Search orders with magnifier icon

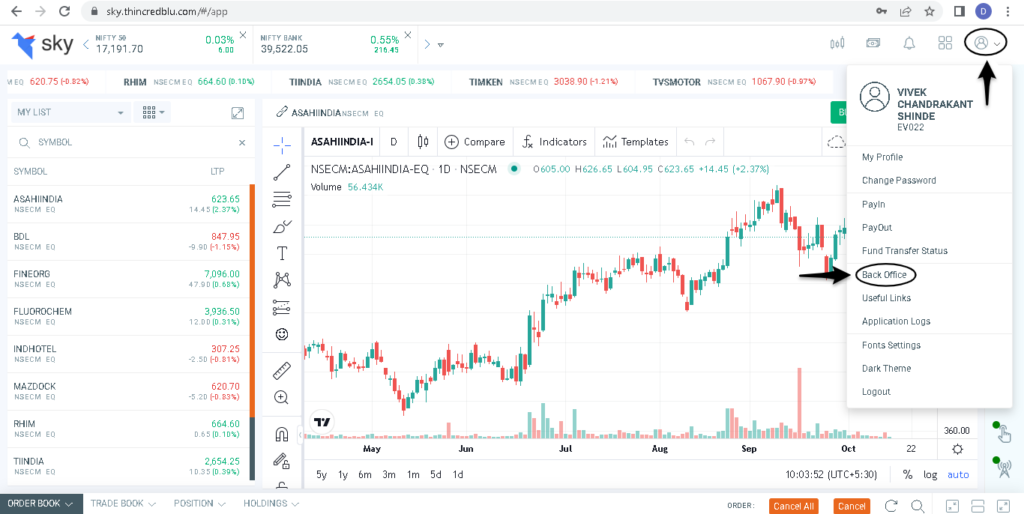(x=917, y=506)
